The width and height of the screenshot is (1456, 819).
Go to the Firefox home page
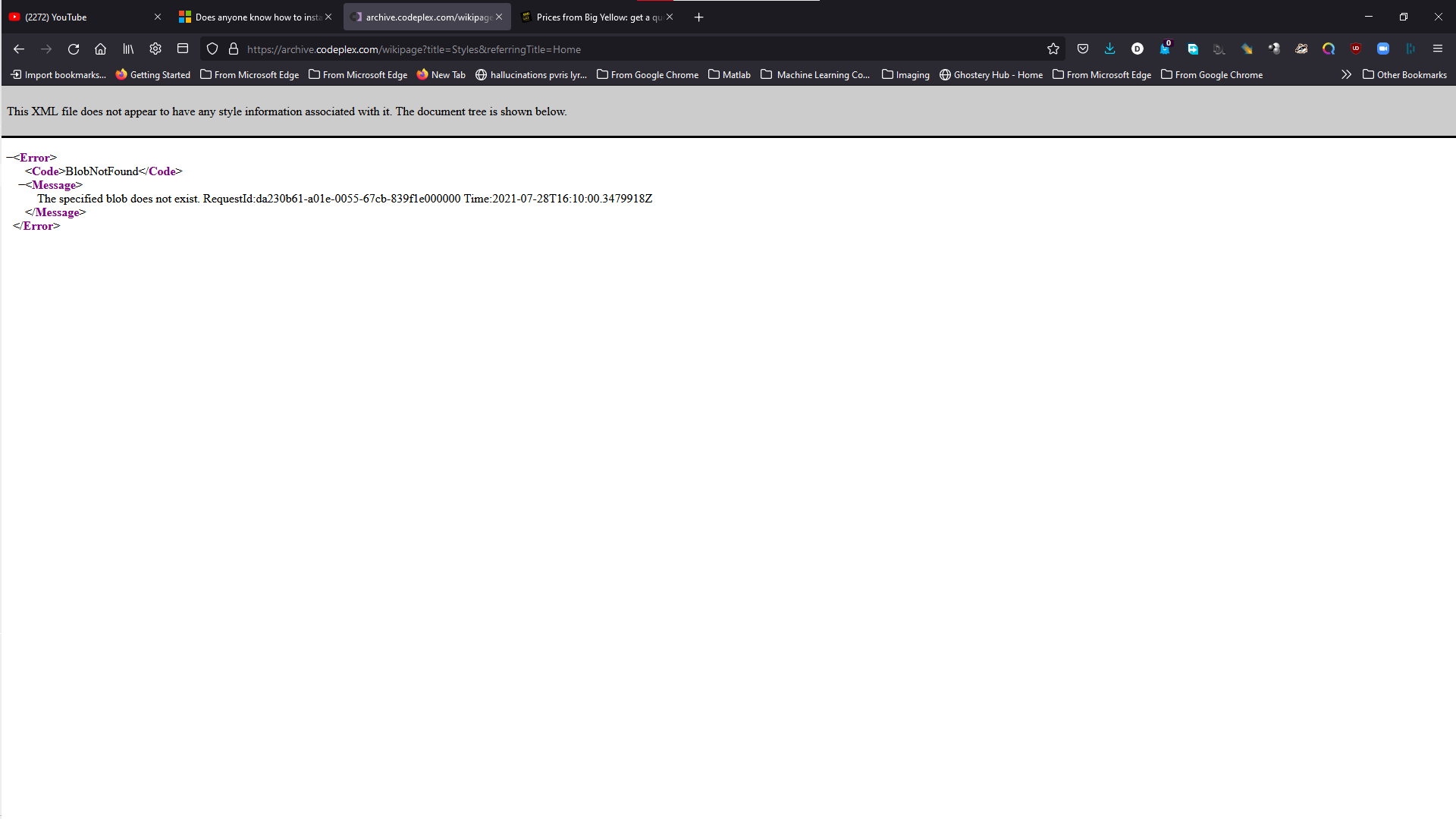(100, 49)
